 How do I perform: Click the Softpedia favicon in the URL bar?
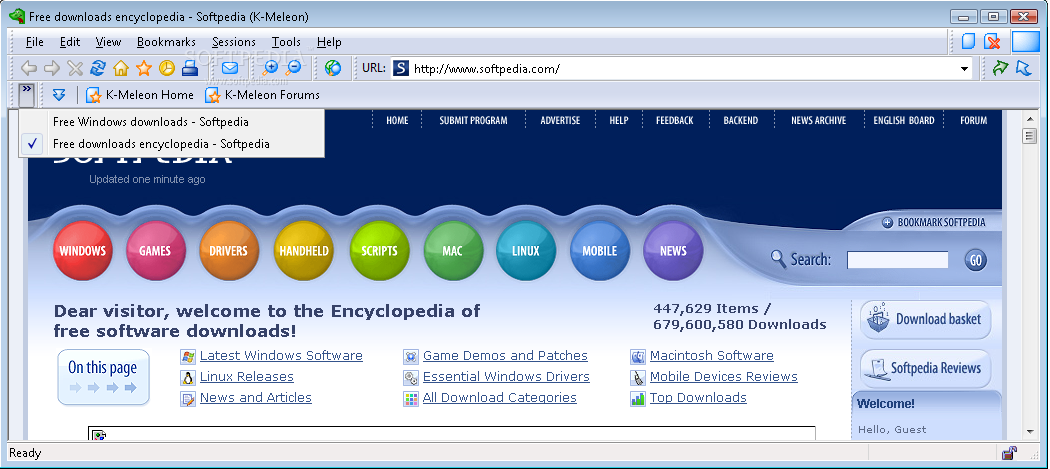click(x=400, y=68)
